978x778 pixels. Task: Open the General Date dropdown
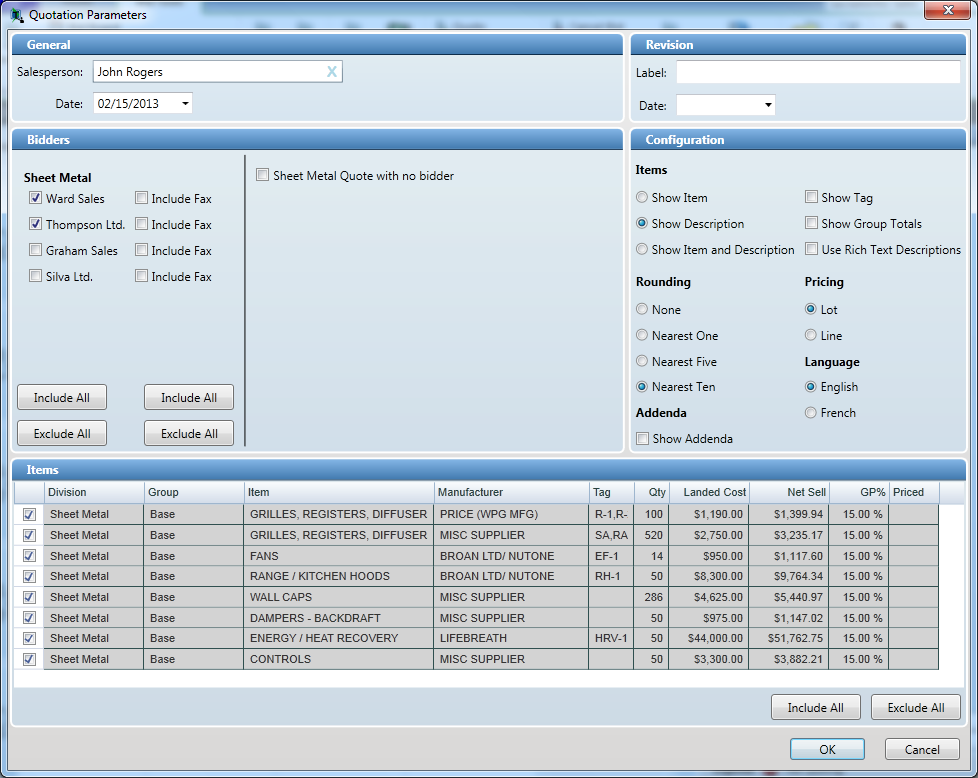(x=185, y=103)
